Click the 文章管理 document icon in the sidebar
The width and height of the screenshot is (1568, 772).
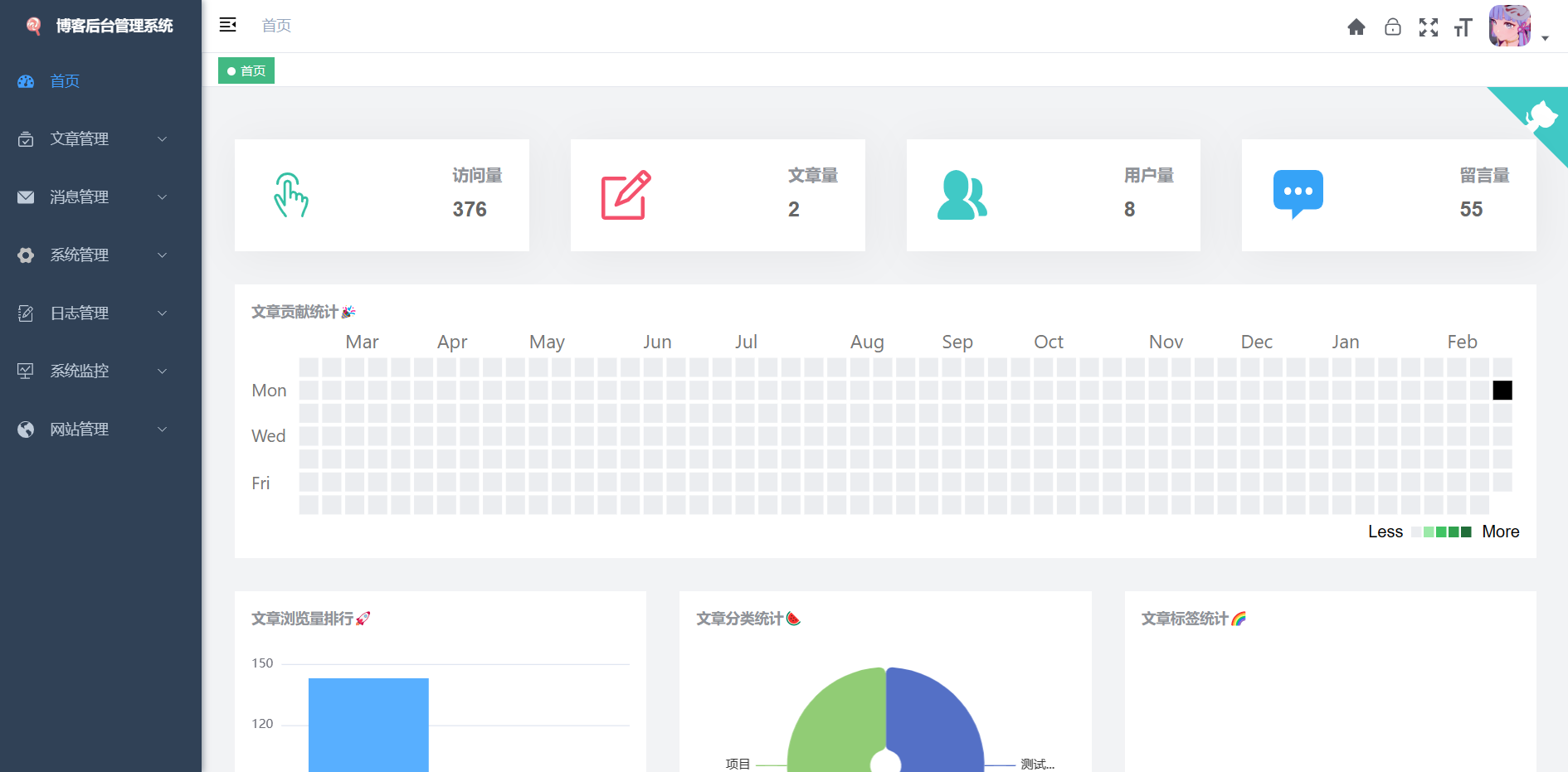point(25,138)
